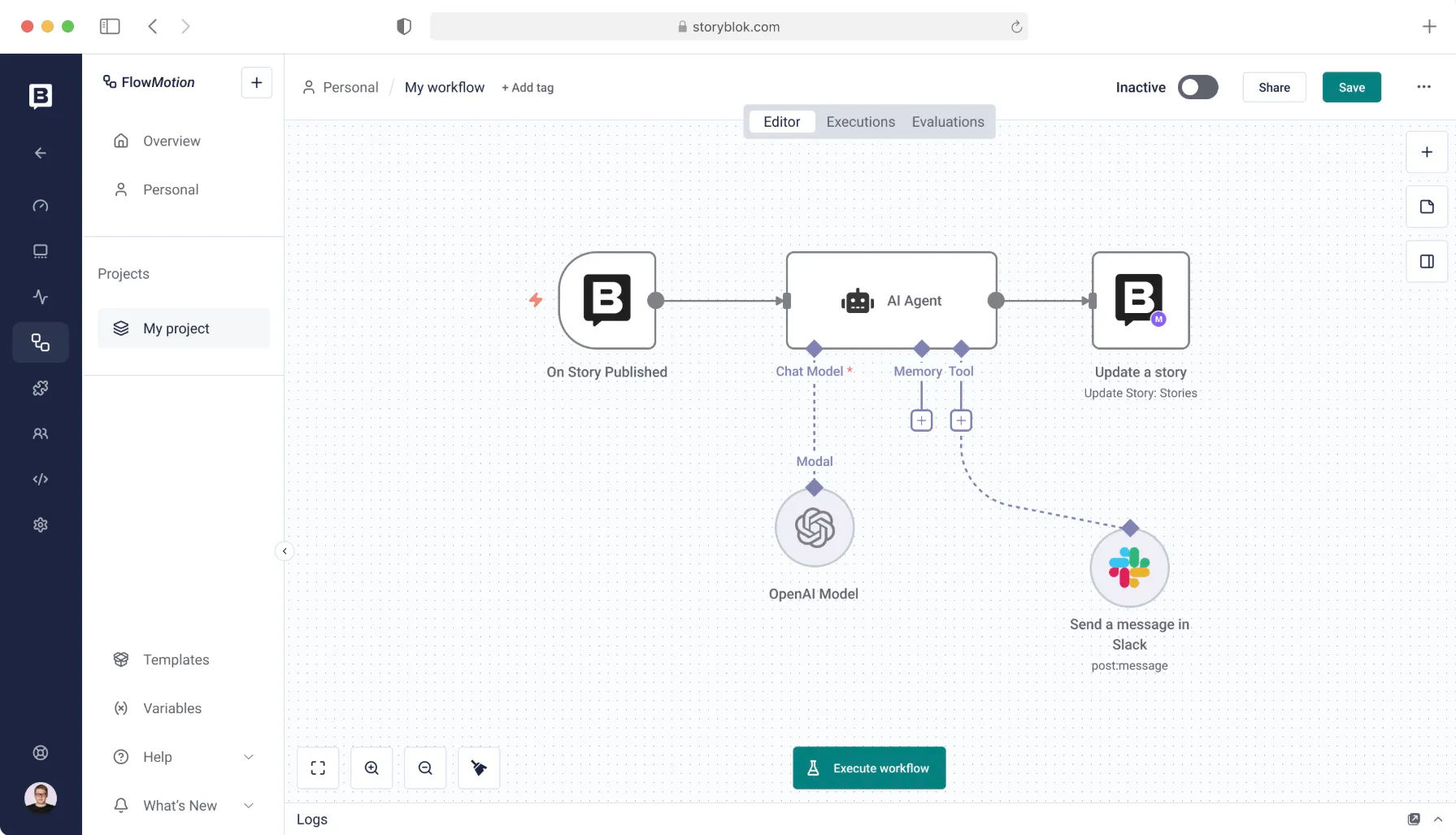The image size is (1456, 835).
Task: Switch to the Evaluations tab
Action: coord(947,122)
